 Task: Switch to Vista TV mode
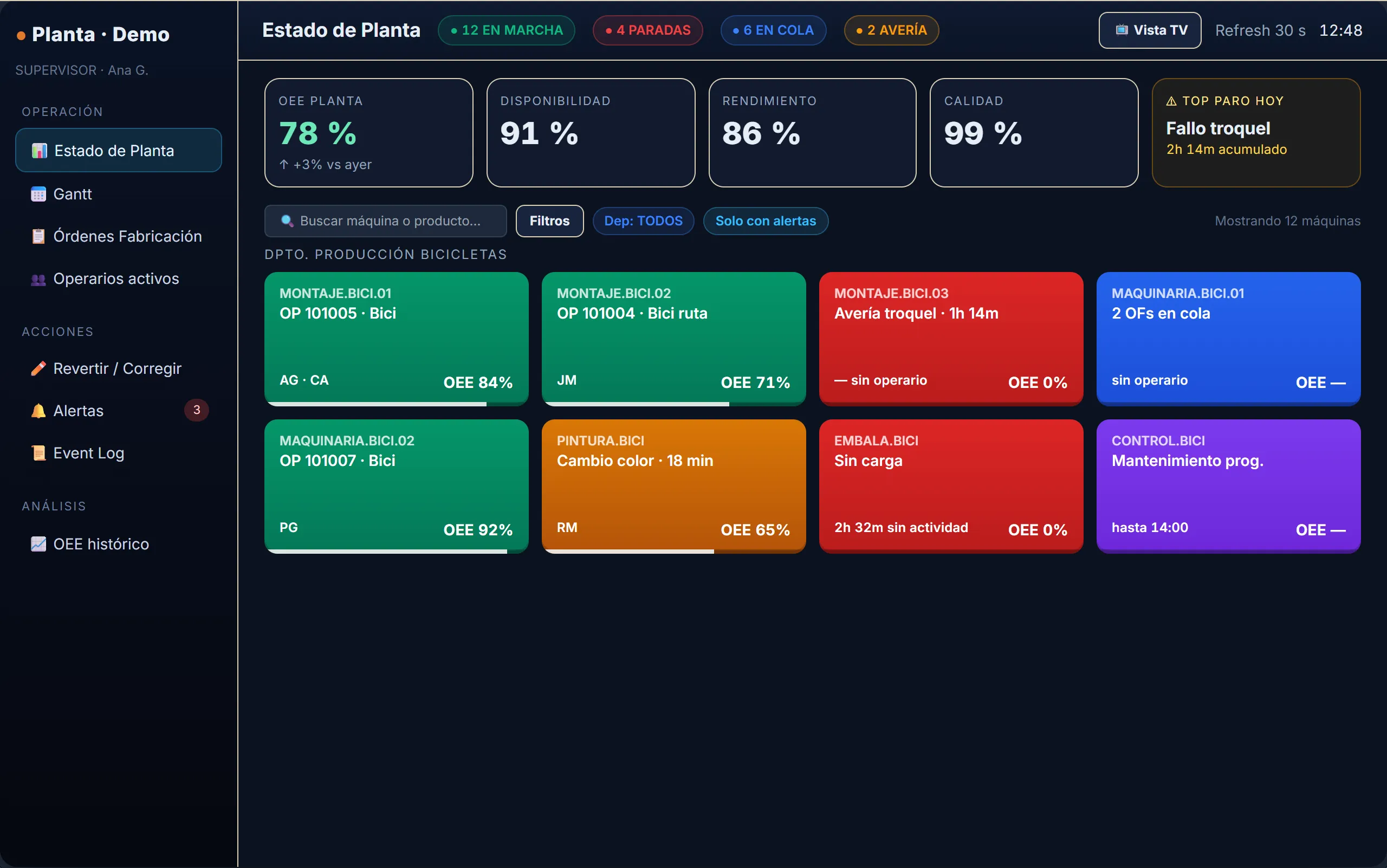pos(1150,30)
